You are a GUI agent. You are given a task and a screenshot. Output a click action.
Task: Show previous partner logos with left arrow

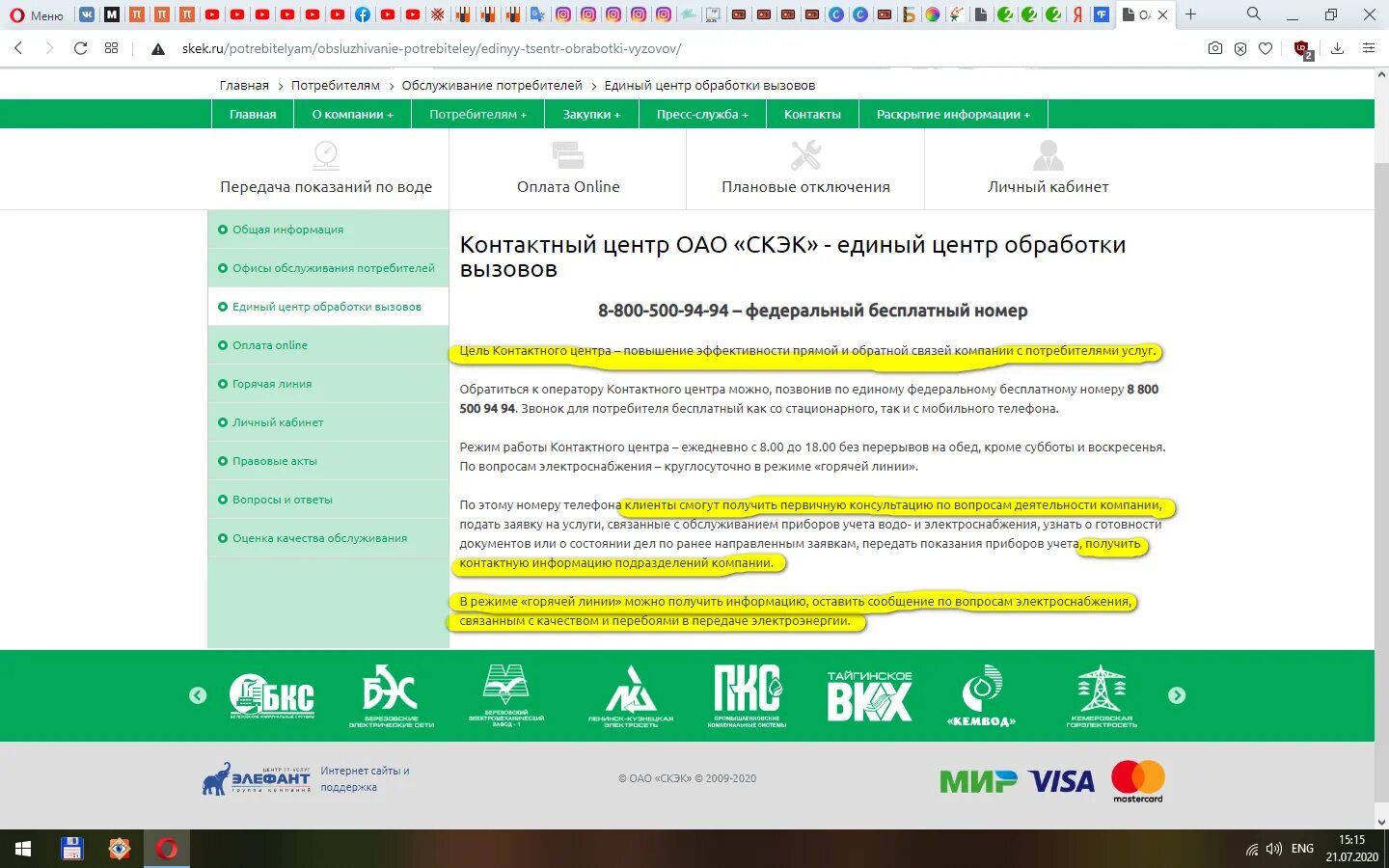[198, 695]
